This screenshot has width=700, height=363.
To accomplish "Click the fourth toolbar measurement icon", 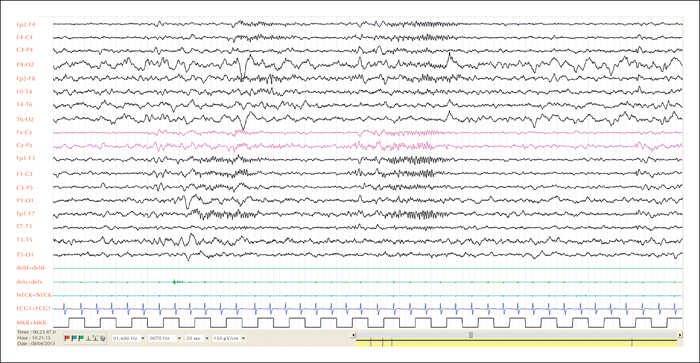I will click(88, 338).
